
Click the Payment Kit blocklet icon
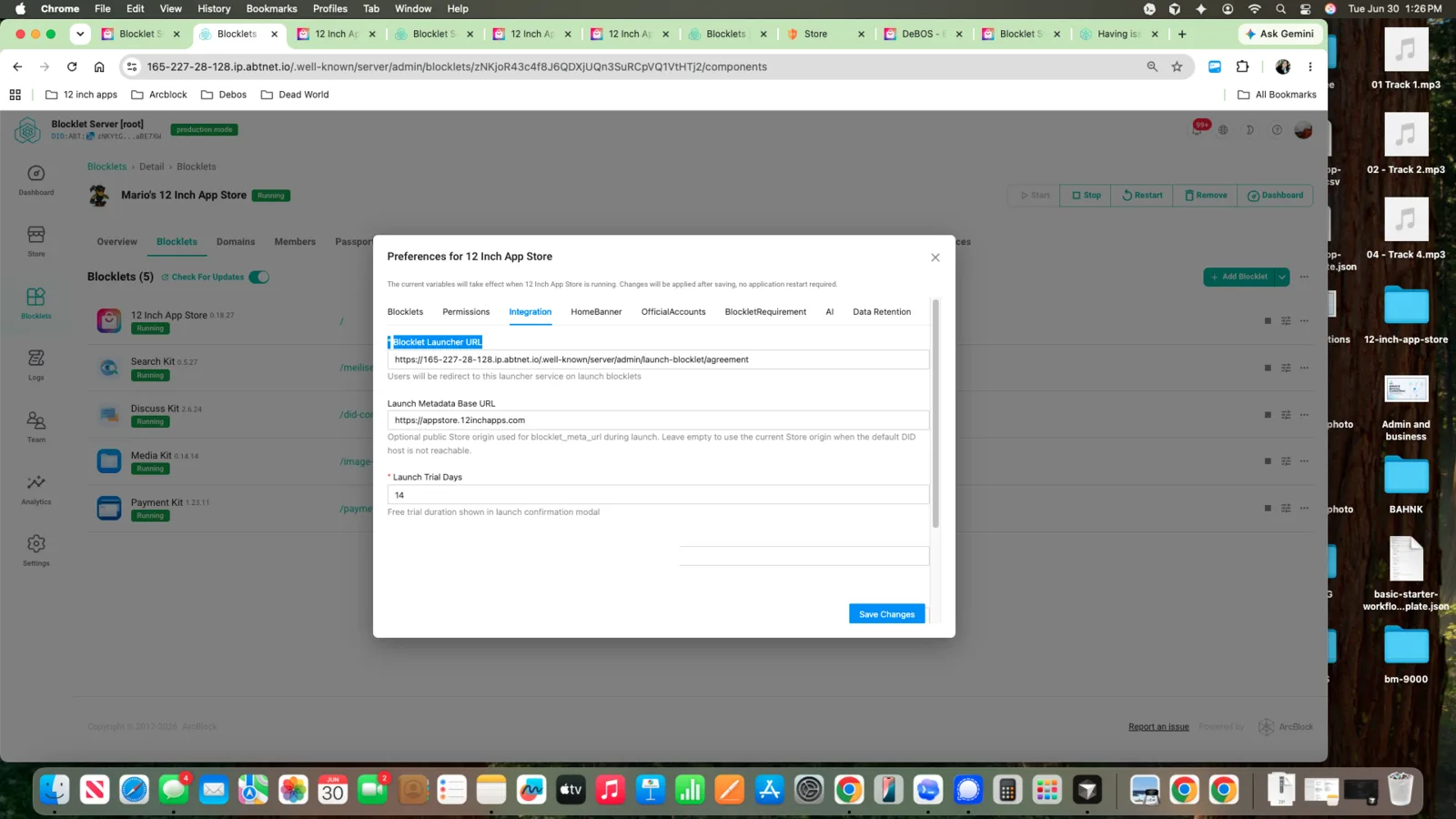click(109, 508)
